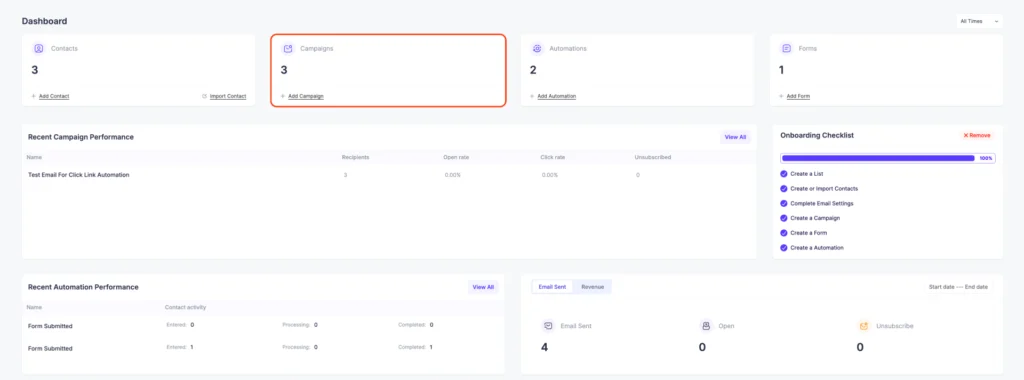Click the Forms card icon

pos(787,48)
